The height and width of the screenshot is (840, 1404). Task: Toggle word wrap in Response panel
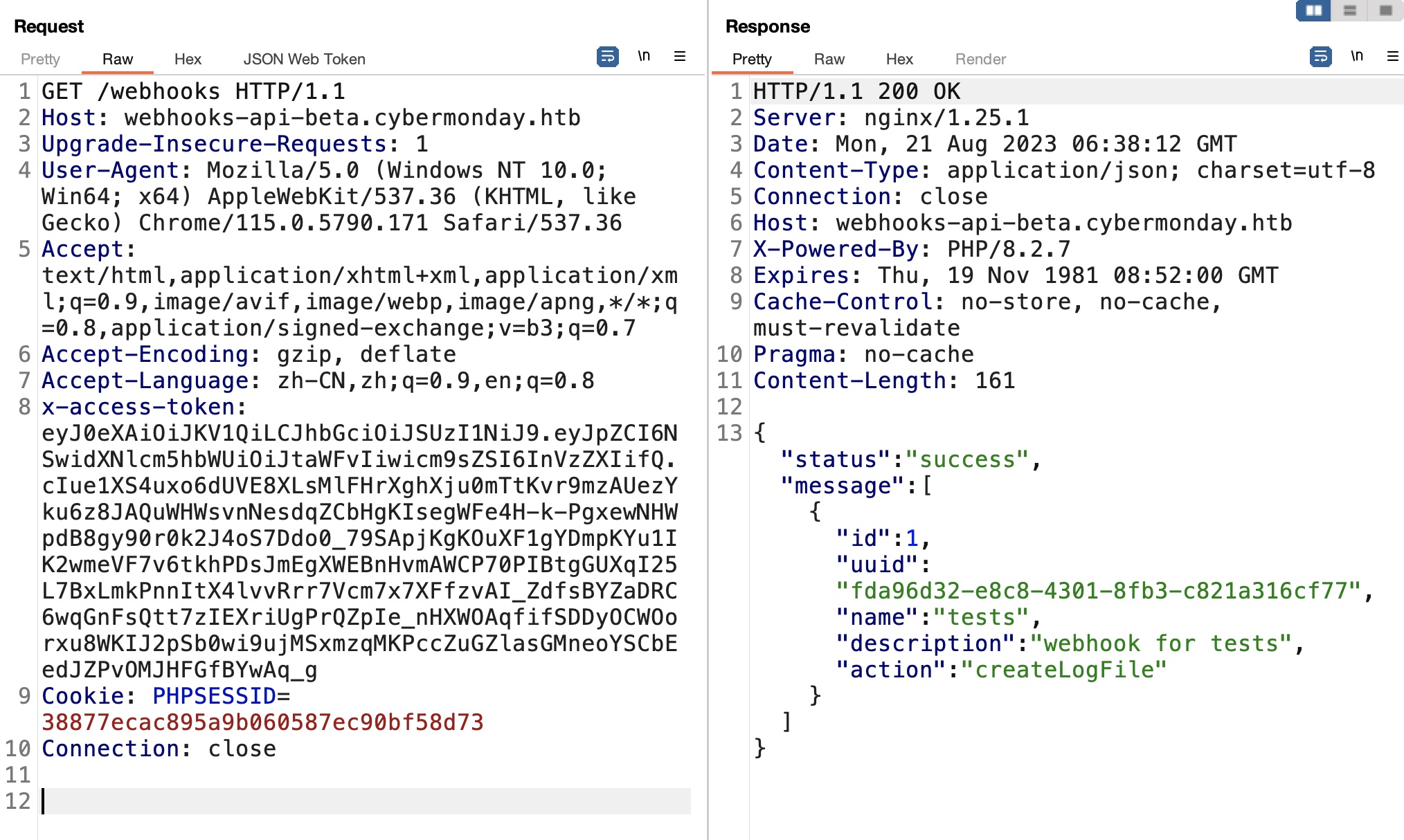pos(1320,56)
